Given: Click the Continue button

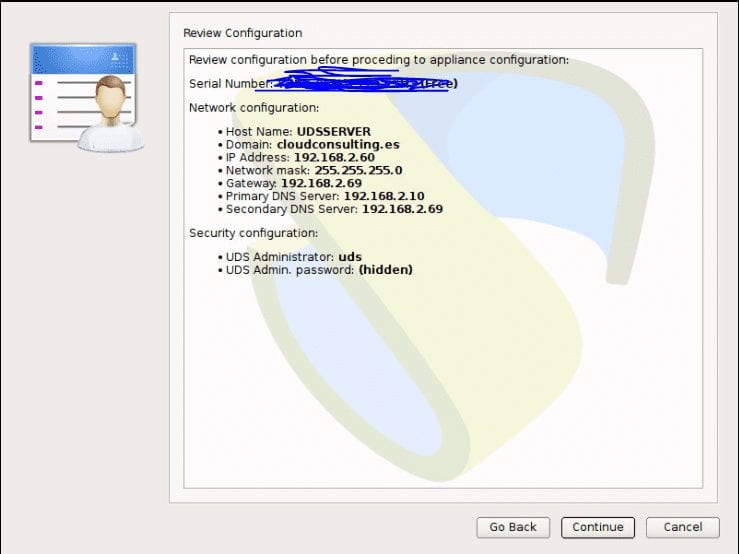Looking at the screenshot, I should pyautogui.click(x=598, y=527).
